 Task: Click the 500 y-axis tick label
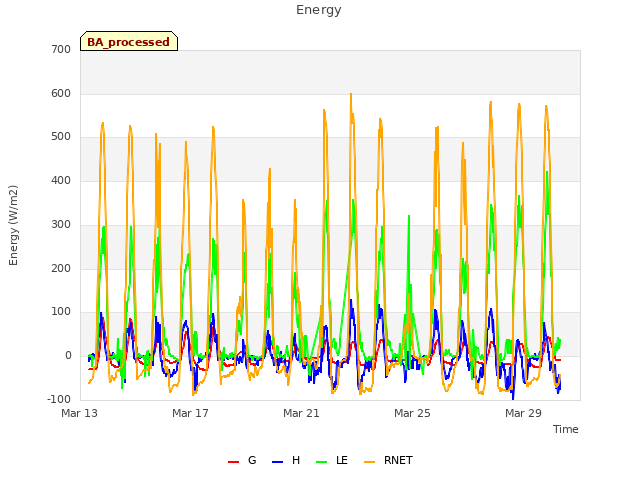point(61,137)
